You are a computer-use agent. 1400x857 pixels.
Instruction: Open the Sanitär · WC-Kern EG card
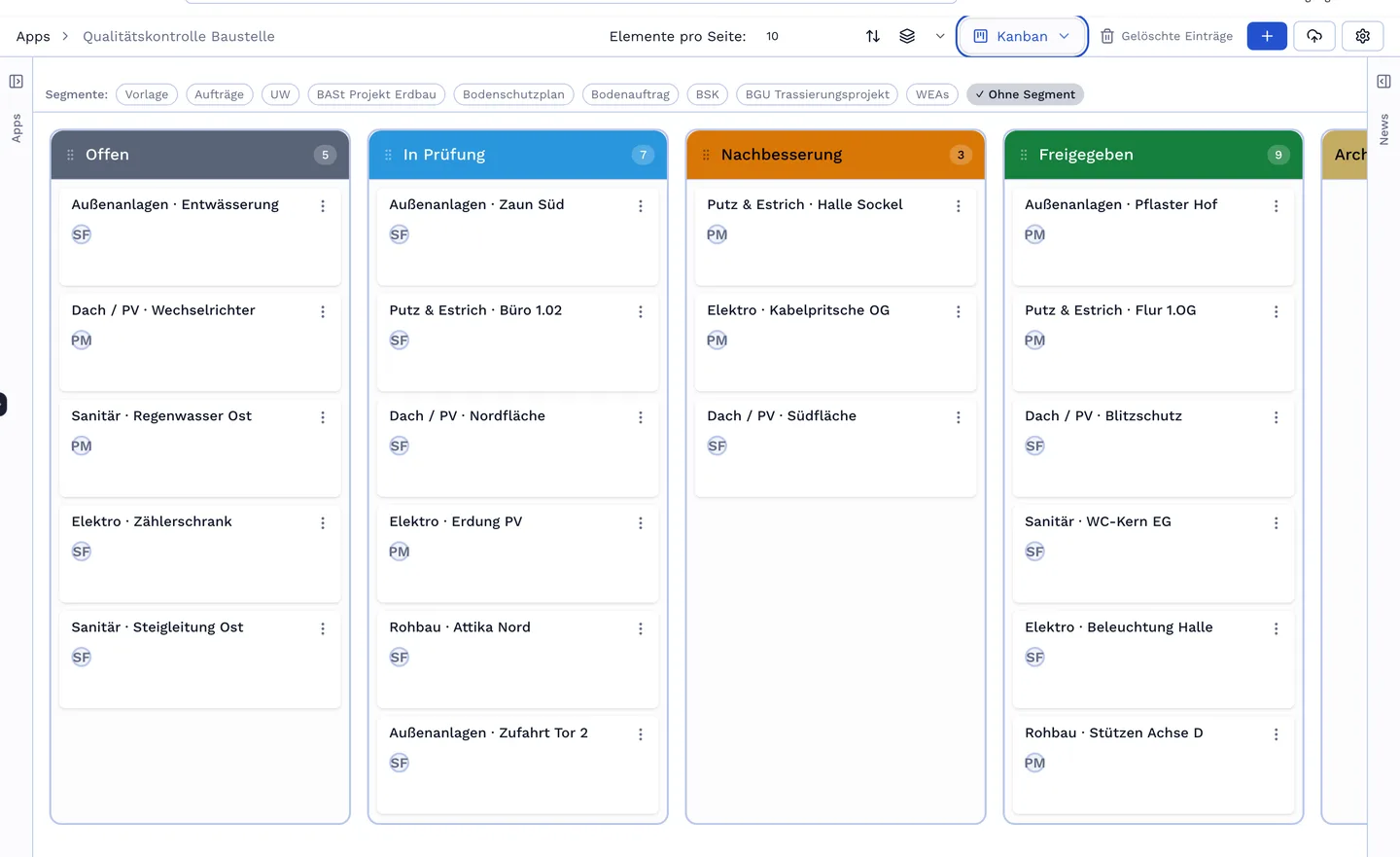pyautogui.click(x=1154, y=553)
